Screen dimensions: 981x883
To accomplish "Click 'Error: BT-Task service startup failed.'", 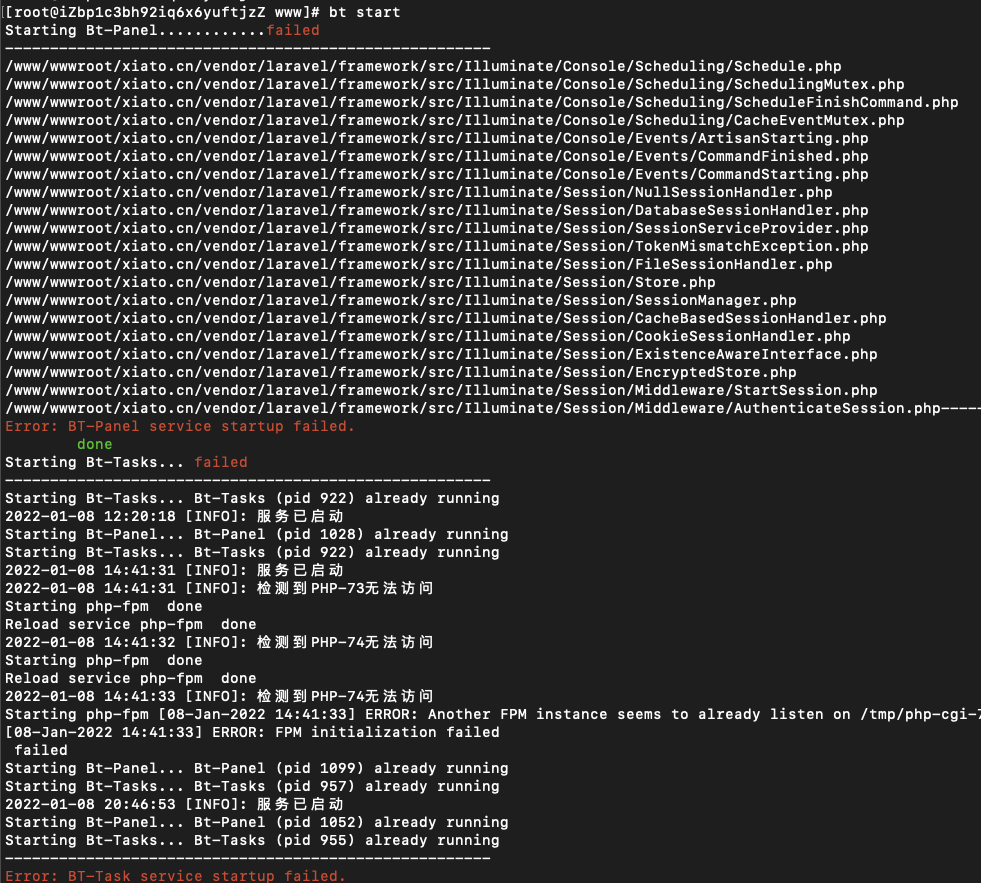I will point(176,876).
